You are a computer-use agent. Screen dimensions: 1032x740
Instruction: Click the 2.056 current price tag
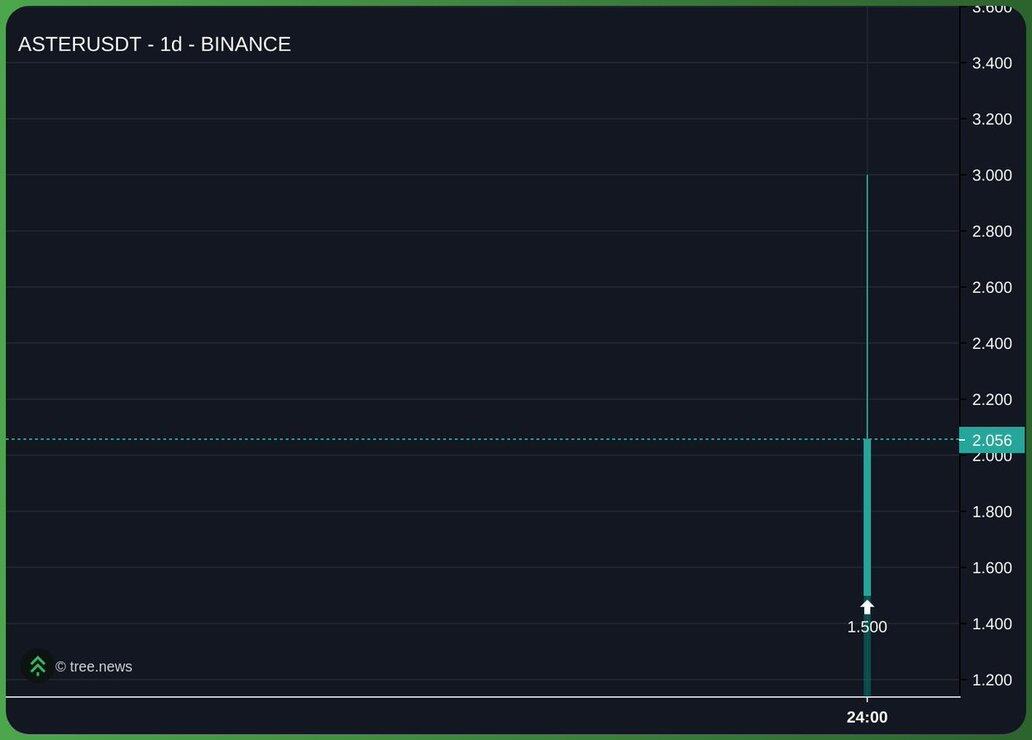(991, 440)
